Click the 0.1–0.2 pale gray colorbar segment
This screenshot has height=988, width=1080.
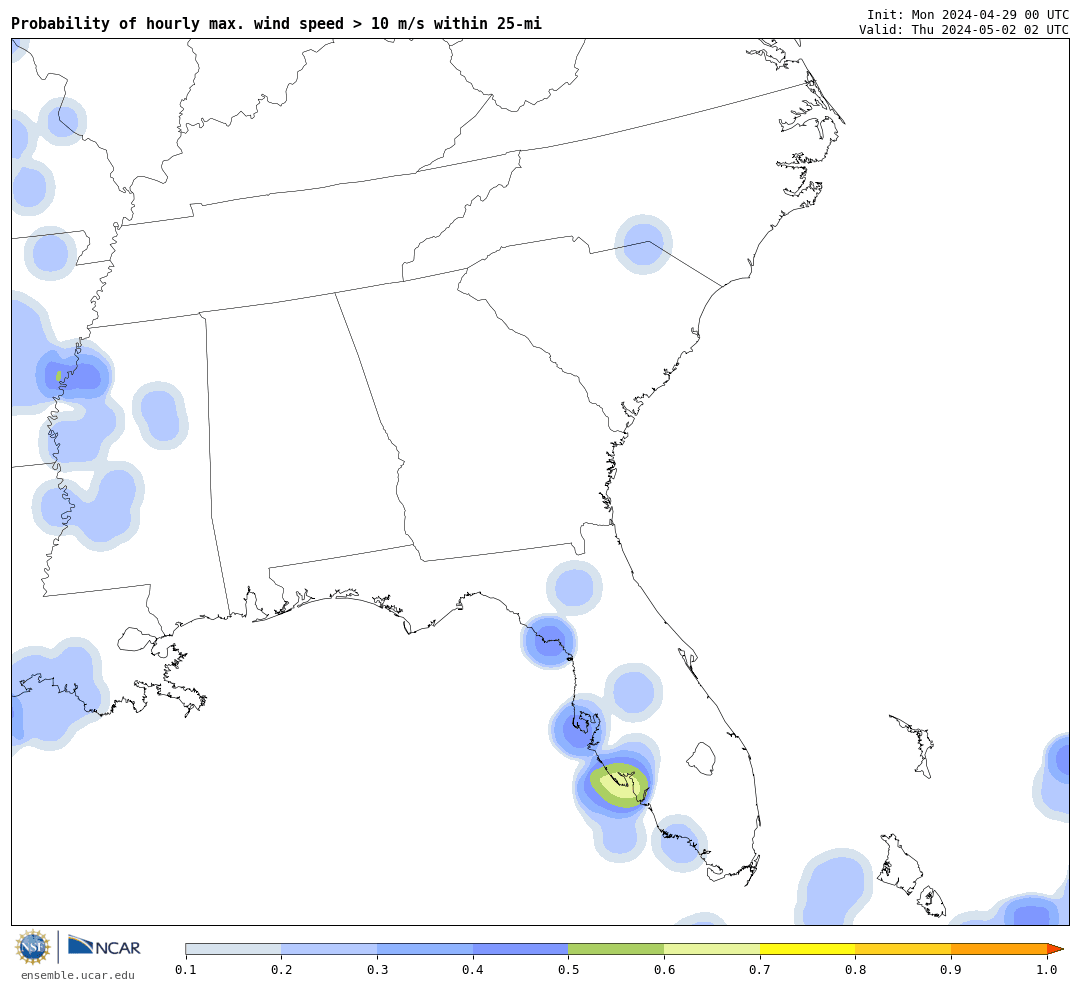click(233, 949)
